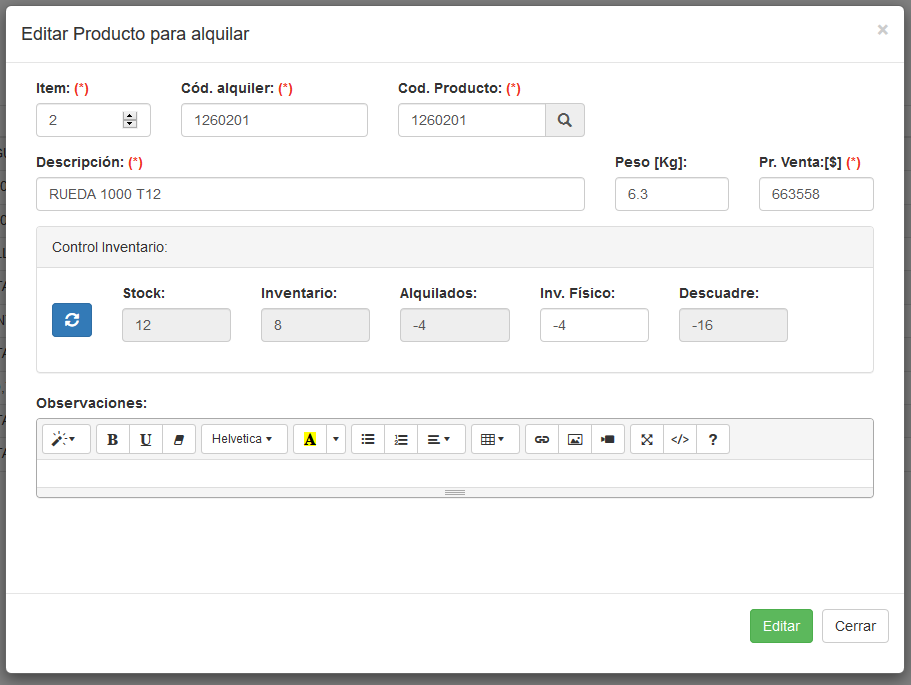
Task: Open the magic wand style dropdown
Action: [x=66, y=439]
